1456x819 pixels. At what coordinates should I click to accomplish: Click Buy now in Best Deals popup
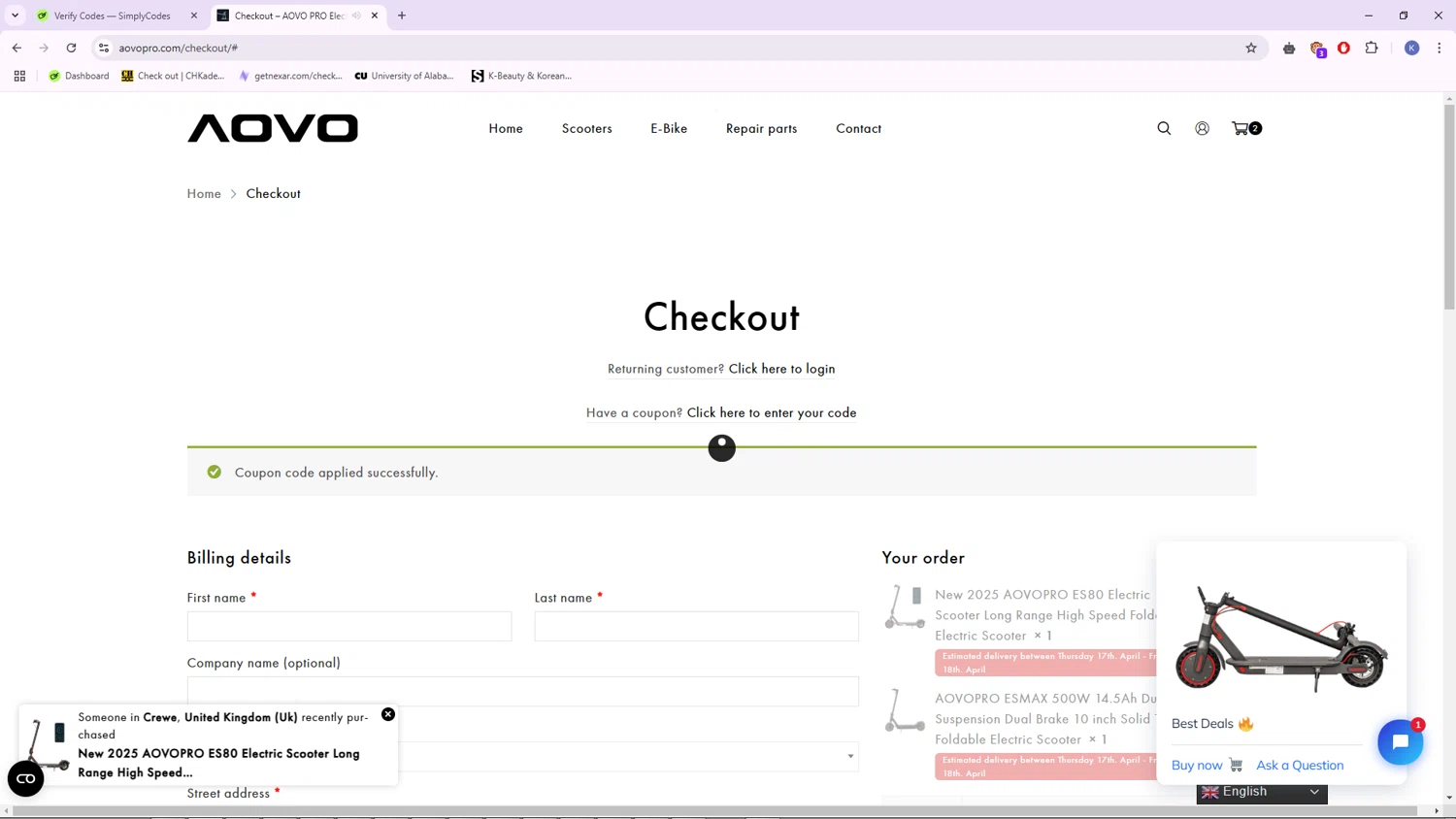click(1207, 765)
